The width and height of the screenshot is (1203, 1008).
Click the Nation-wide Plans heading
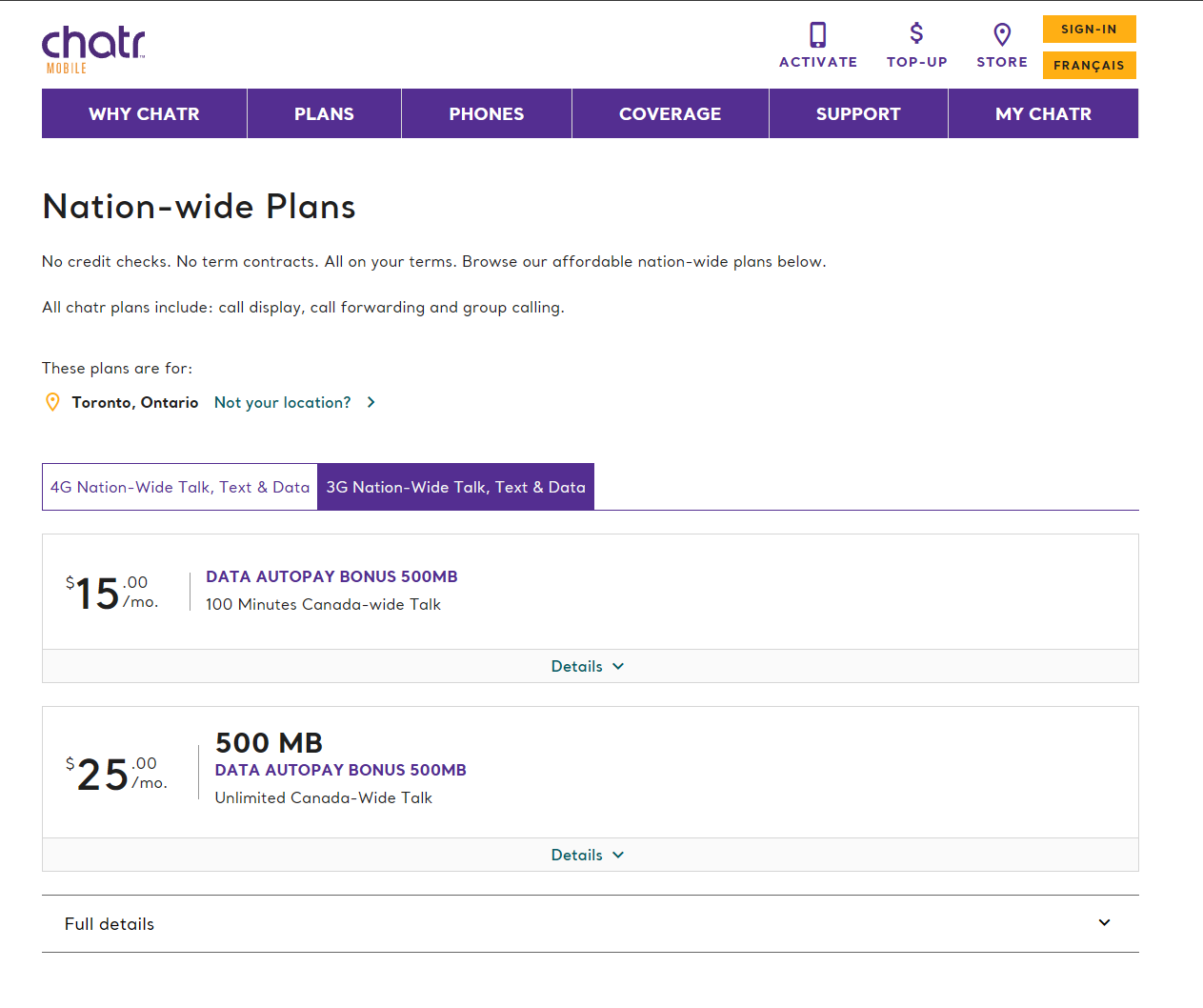[x=199, y=206]
